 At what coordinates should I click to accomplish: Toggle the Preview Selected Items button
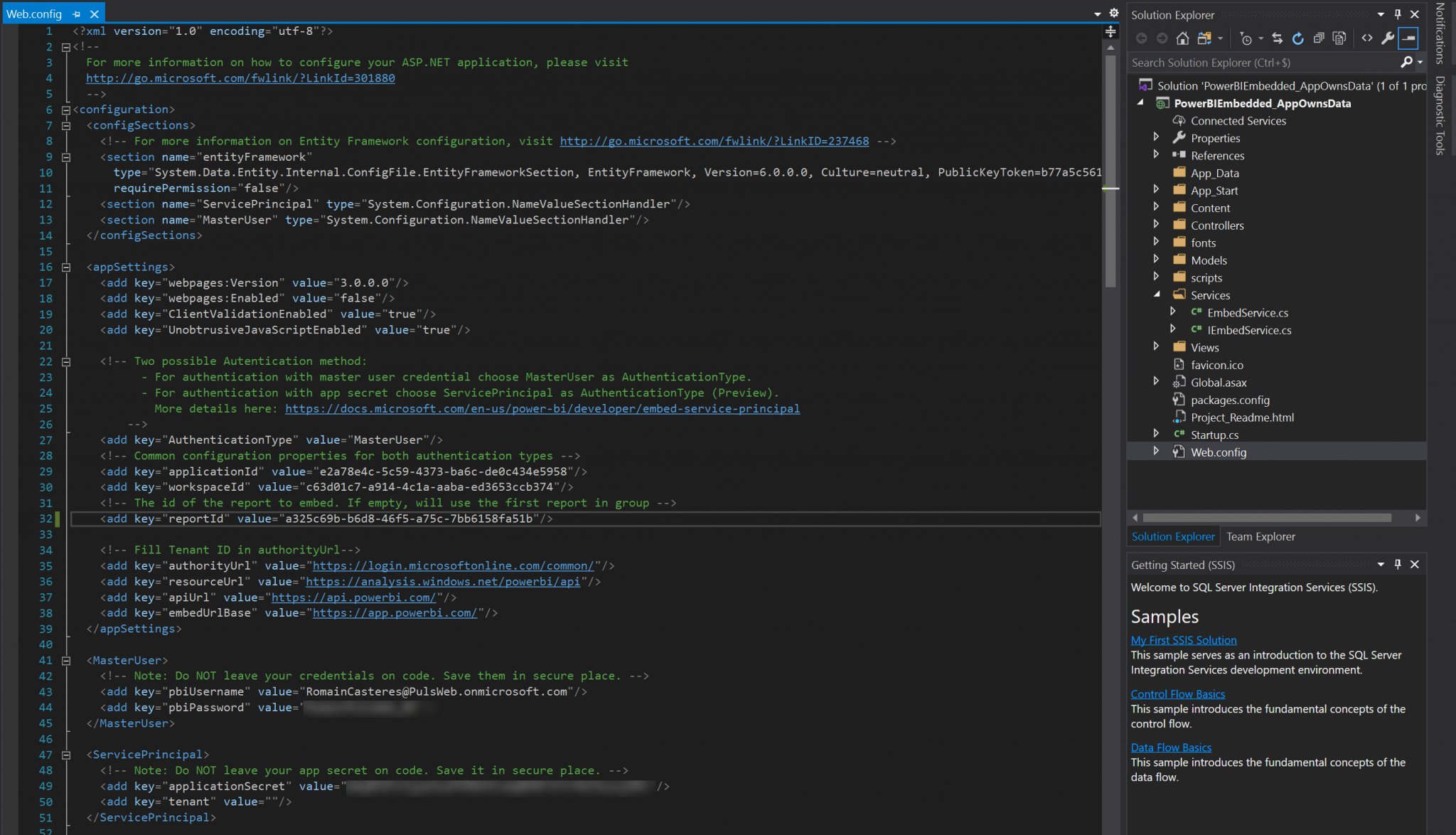1408,38
